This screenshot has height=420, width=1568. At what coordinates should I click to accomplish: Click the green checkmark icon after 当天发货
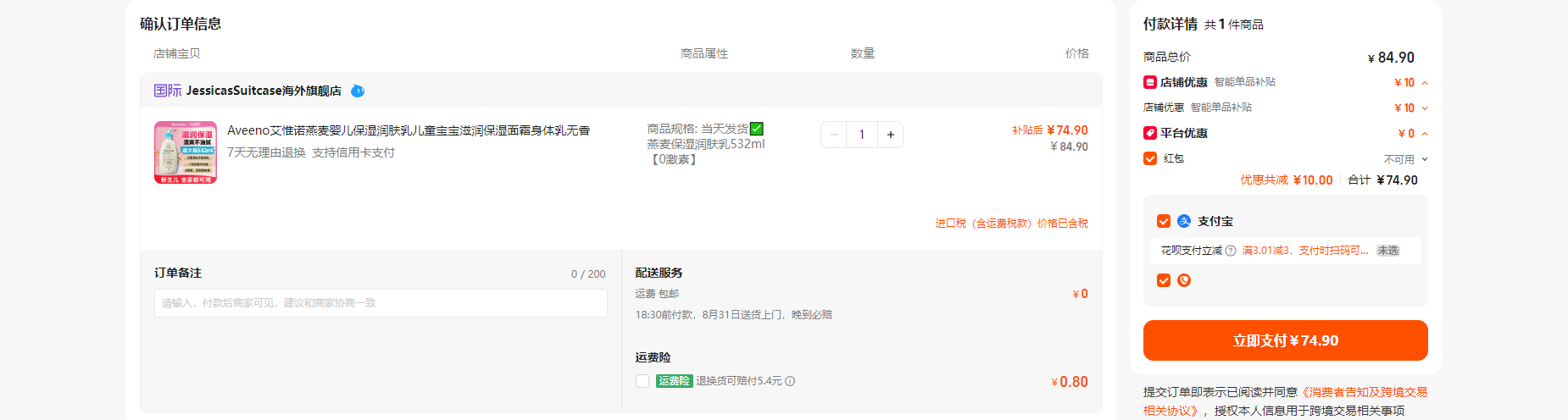[757, 129]
